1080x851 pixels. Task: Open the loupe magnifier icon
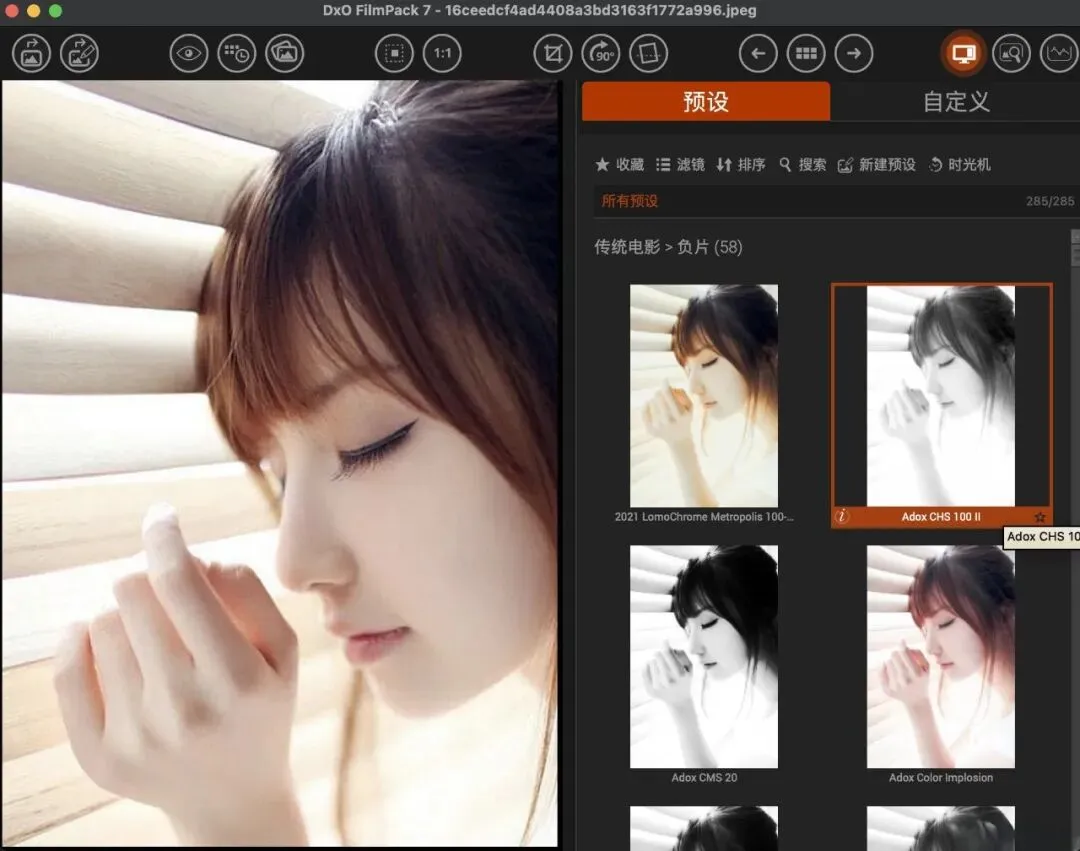pyautogui.click(x=1011, y=53)
